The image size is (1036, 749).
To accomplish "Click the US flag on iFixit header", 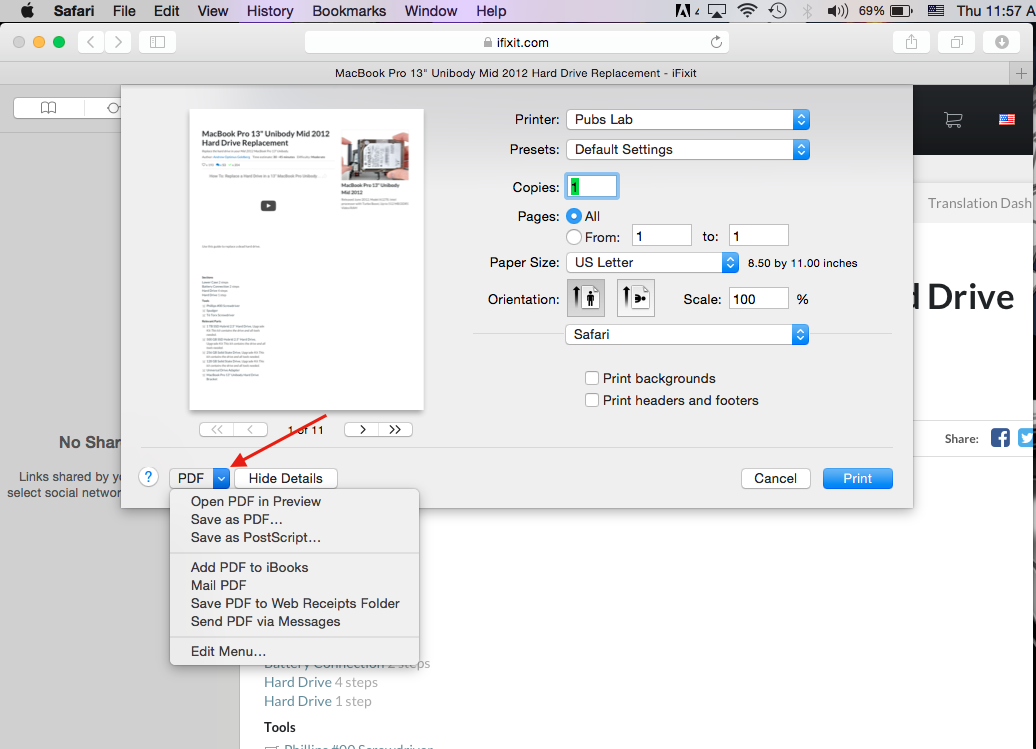I will 1007,120.
